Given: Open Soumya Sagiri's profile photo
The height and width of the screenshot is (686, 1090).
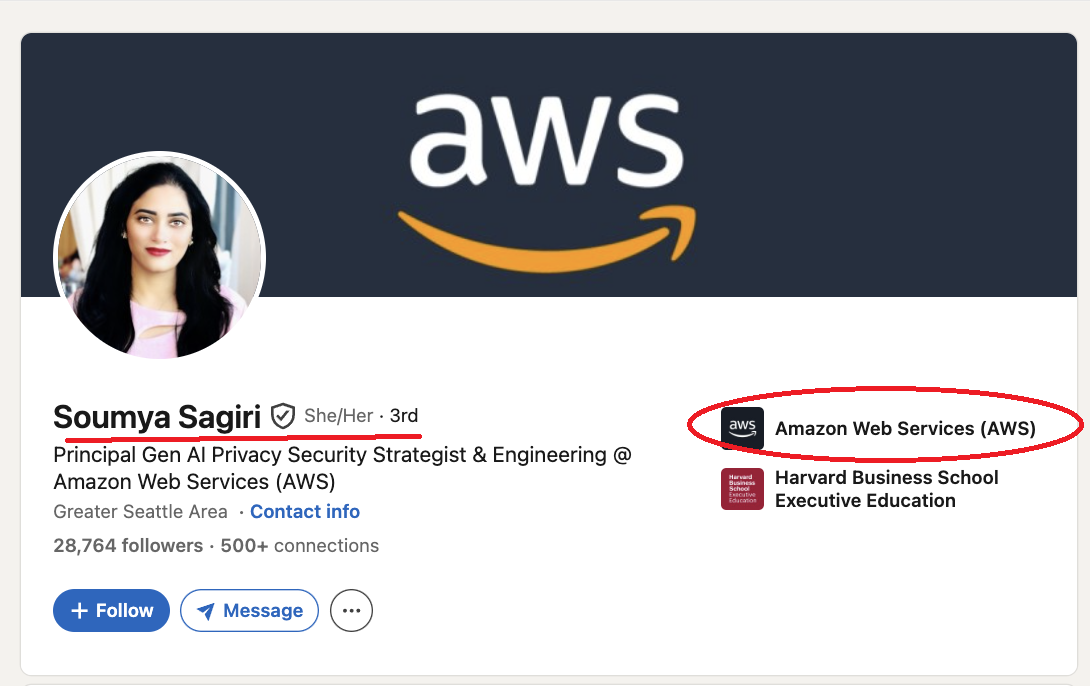Looking at the screenshot, I should tap(159, 256).
